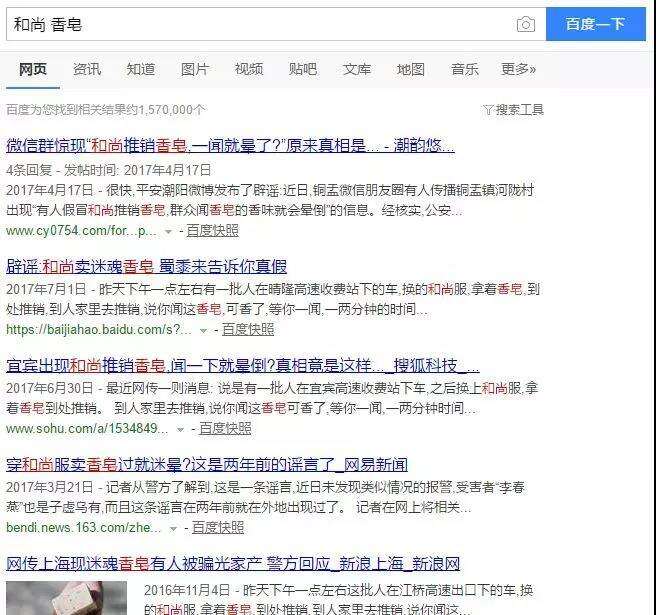This screenshot has width=656, height=615.
Task: Expand dropdown arrow next to baijiahao.baidu.com result
Action: click(204, 331)
